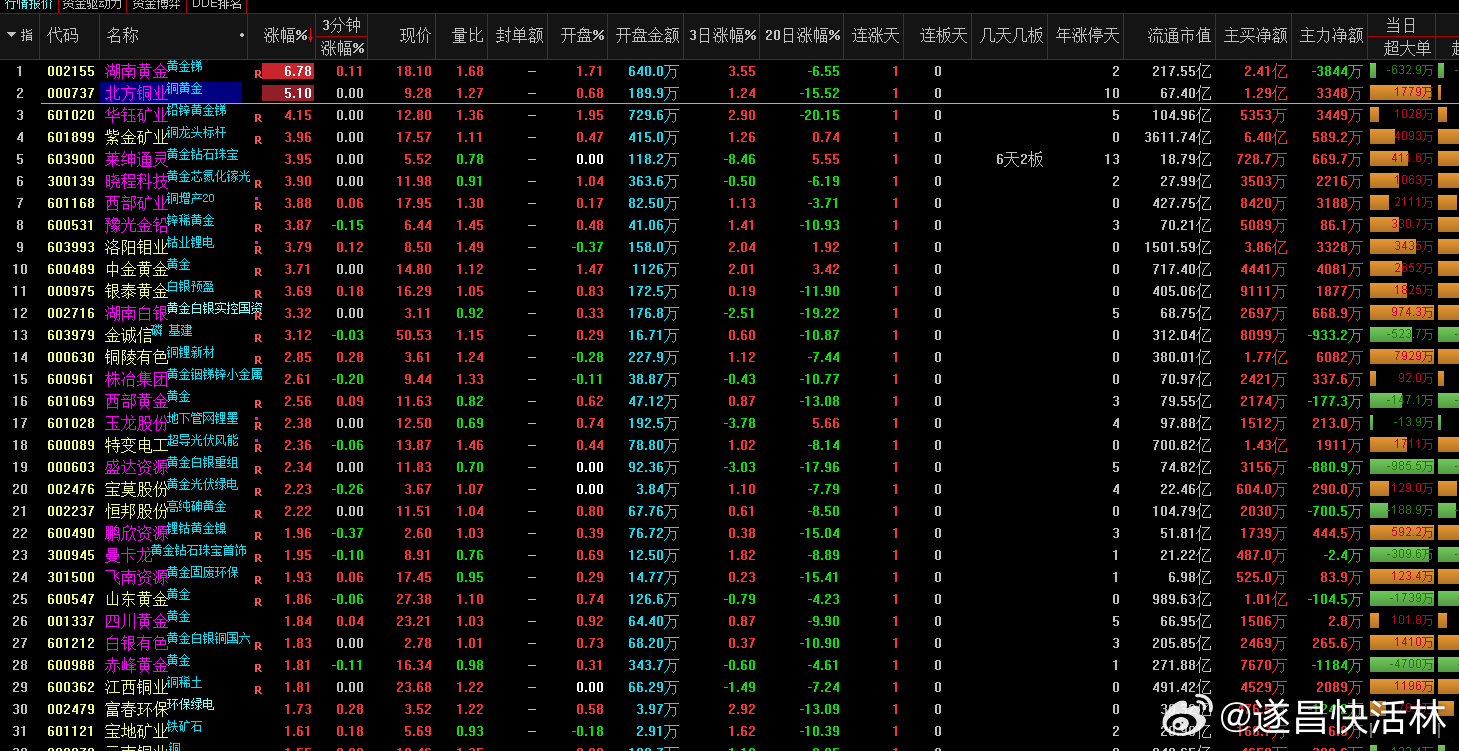This screenshot has width=1459, height=751.
Task: Sort by the 开盘金额 column header
Action: [x=647, y=36]
